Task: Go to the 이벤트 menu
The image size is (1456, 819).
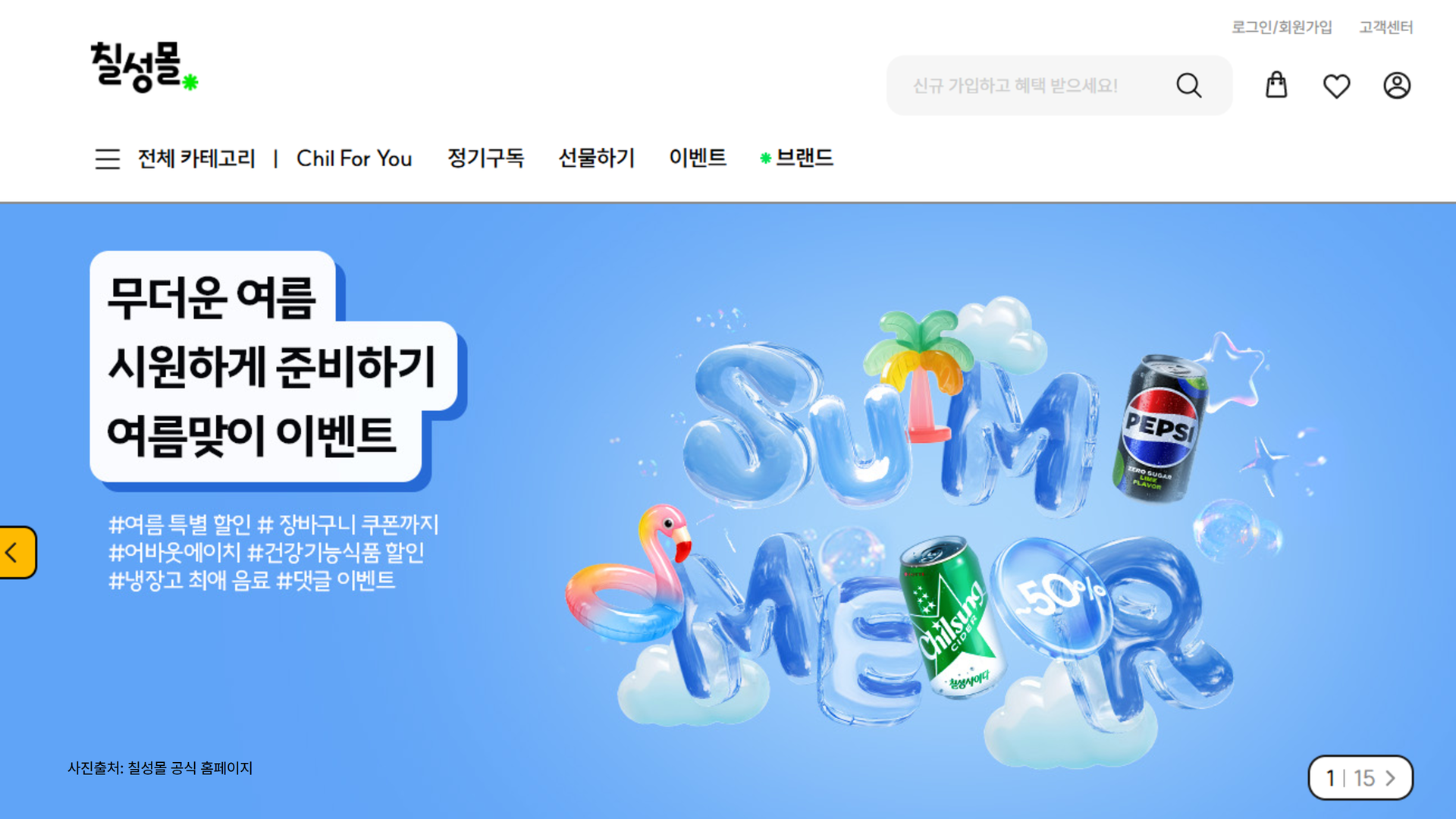Action: pos(698,158)
